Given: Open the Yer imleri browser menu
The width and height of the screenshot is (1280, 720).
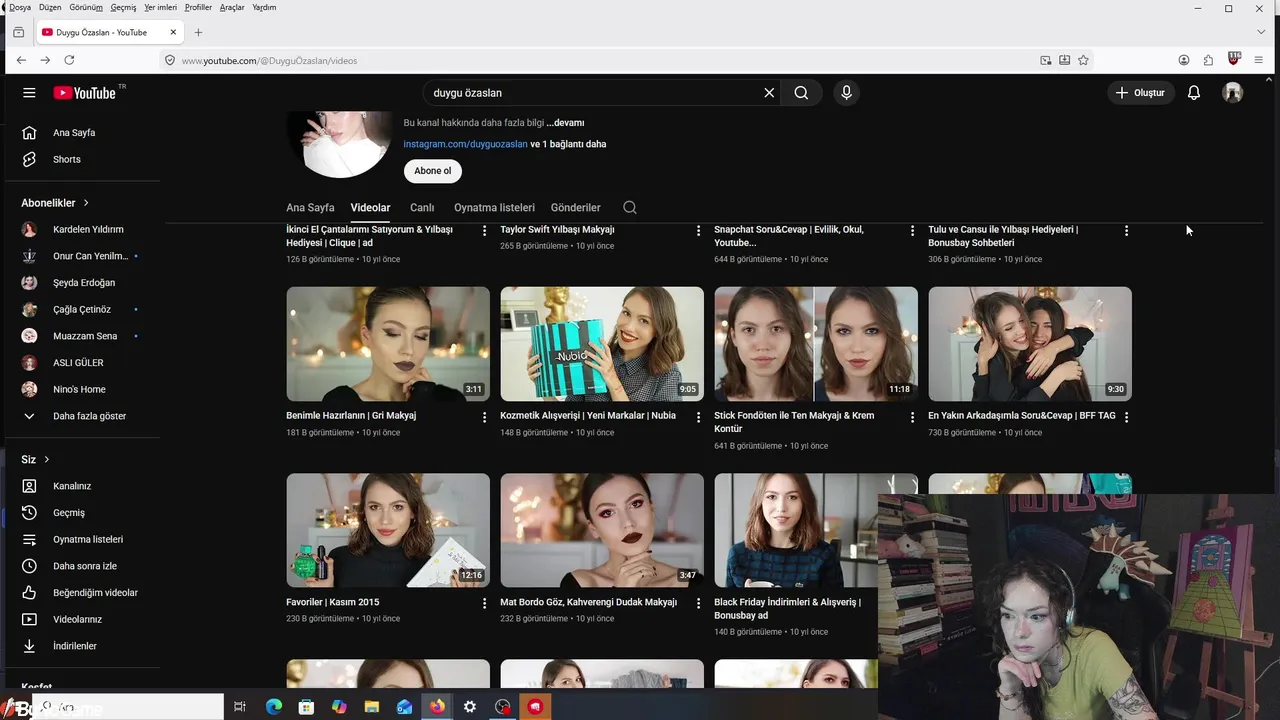Looking at the screenshot, I should pos(160,7).
